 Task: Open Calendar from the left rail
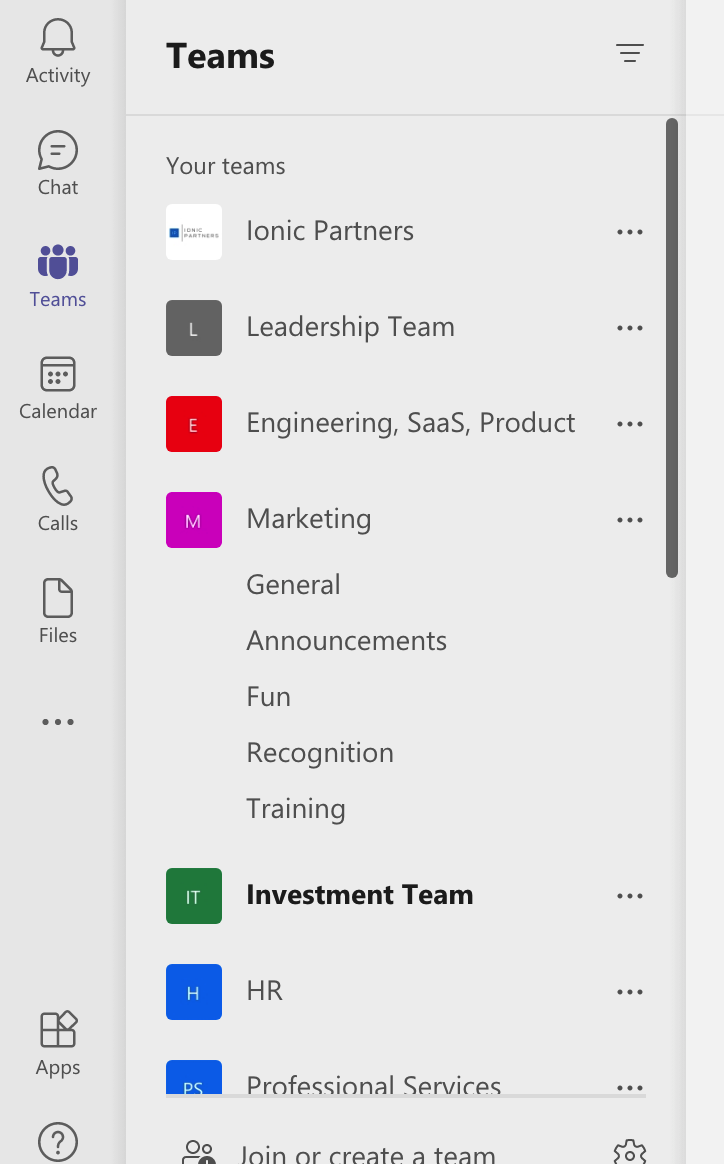tap(57, 375)
